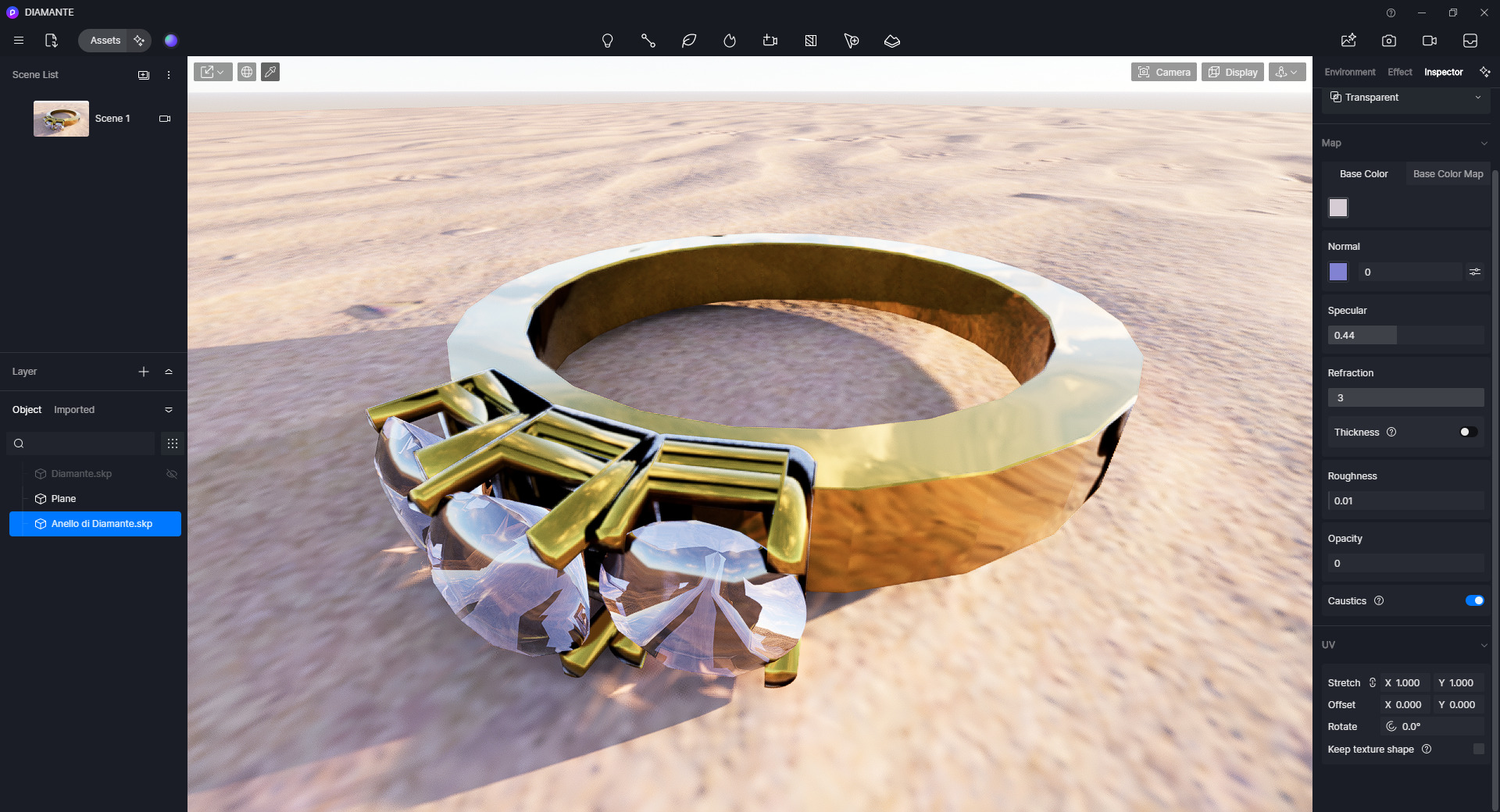Click the globe view icon
Screen dimensions: 1500x812
tap(247, 72)
